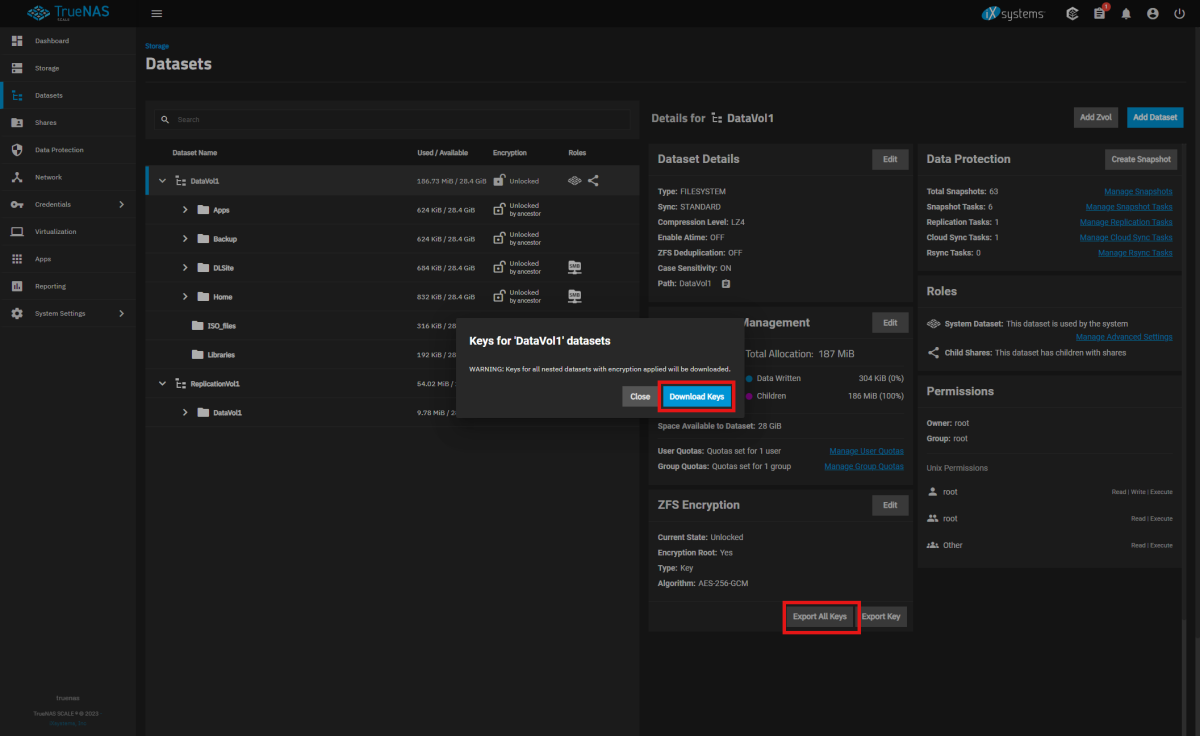Copy the DataVol1 path with clipboard icon
Image resolution: width=1200 pixels, height=736 pixels.
point(726,284)
